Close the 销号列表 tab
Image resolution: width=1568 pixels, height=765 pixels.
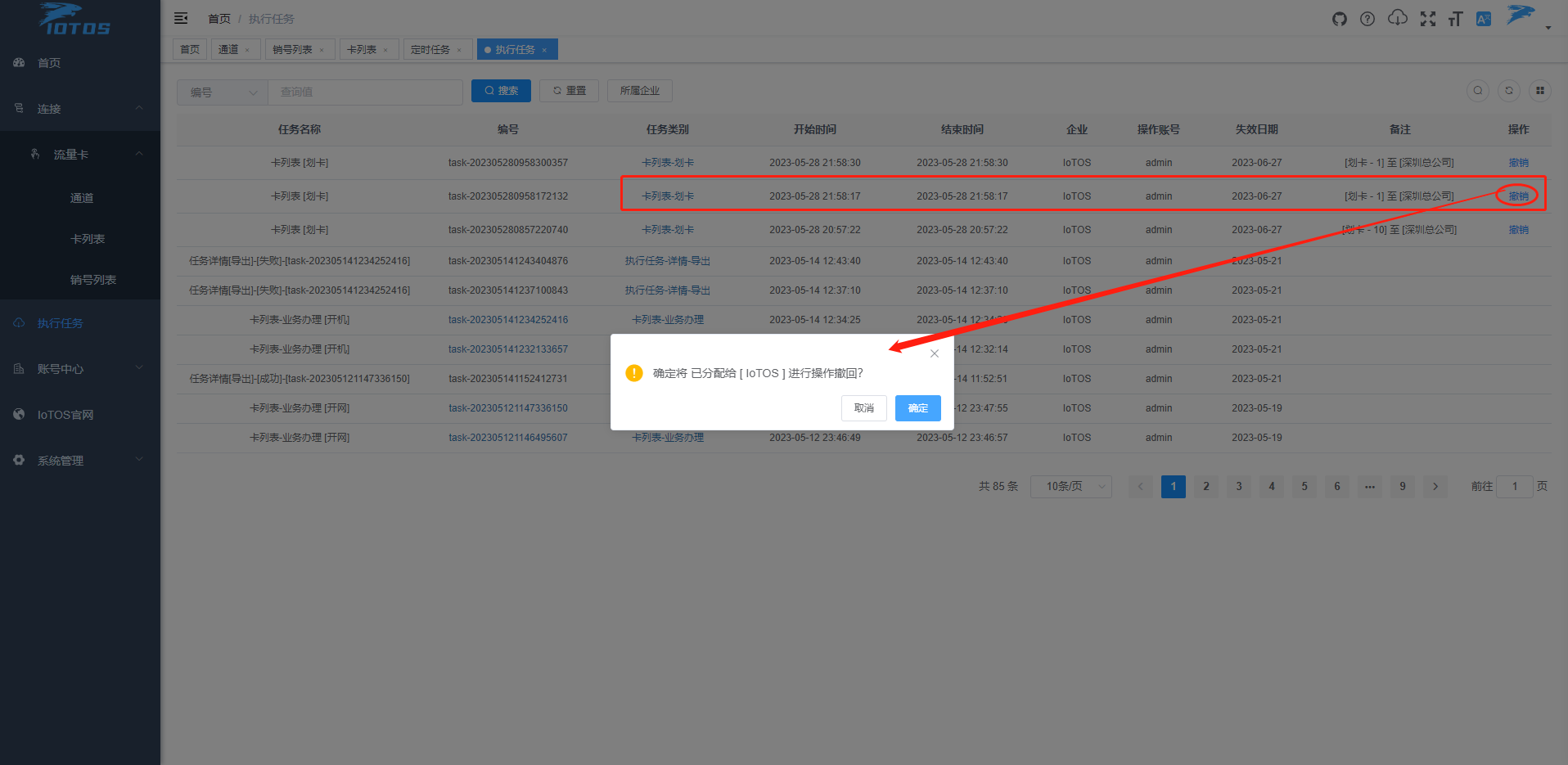[322, 51]
